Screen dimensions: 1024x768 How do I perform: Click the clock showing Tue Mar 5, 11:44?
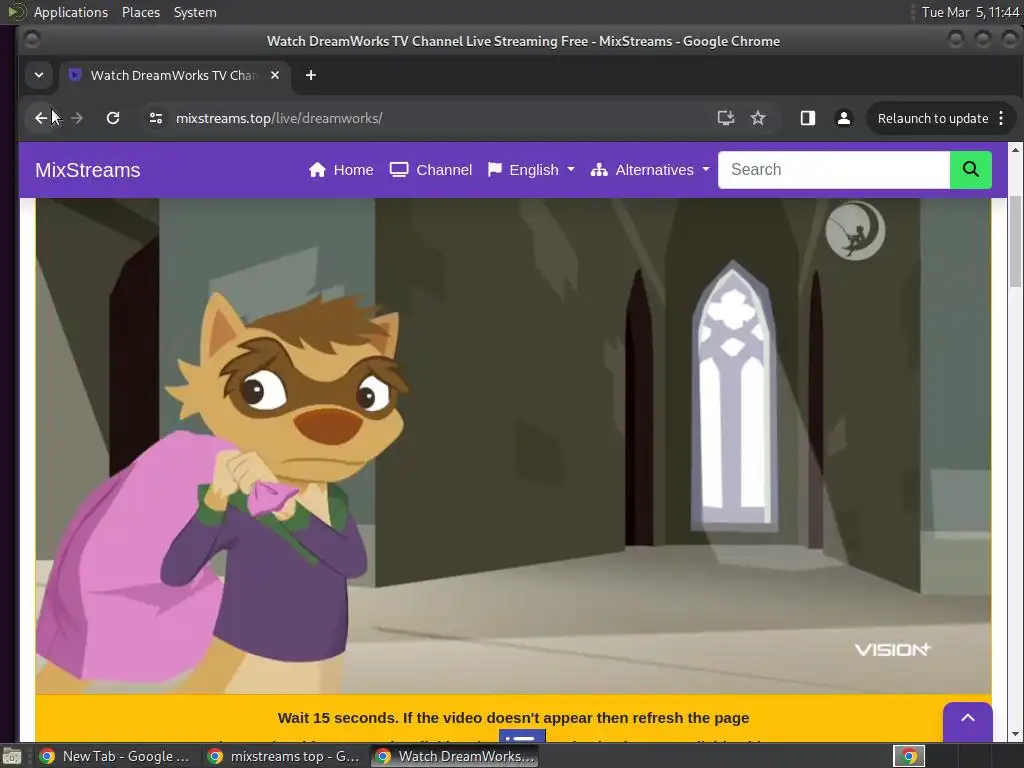tap(970, 12)
